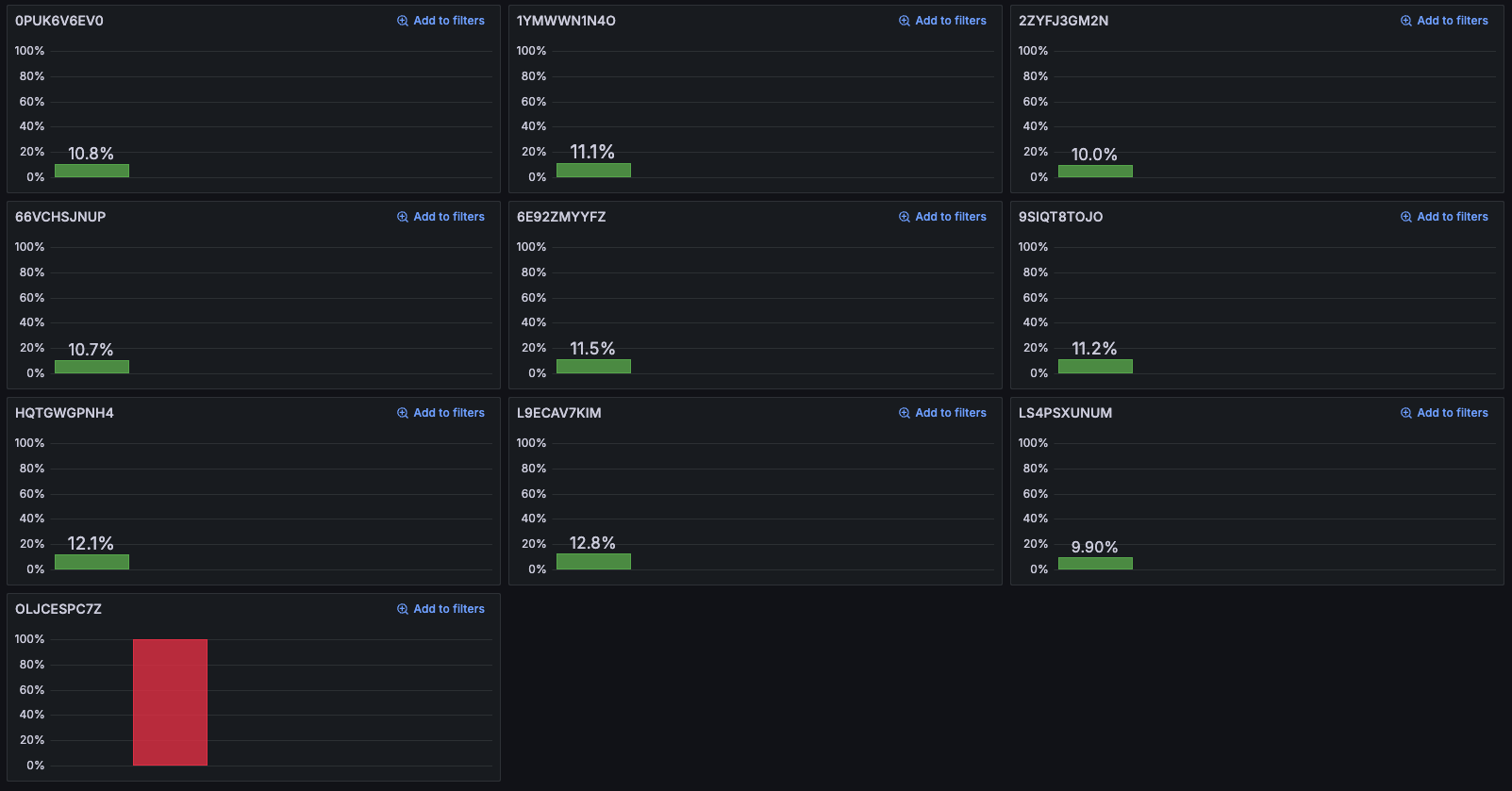Click the green bar showing 10.8%

91,170
